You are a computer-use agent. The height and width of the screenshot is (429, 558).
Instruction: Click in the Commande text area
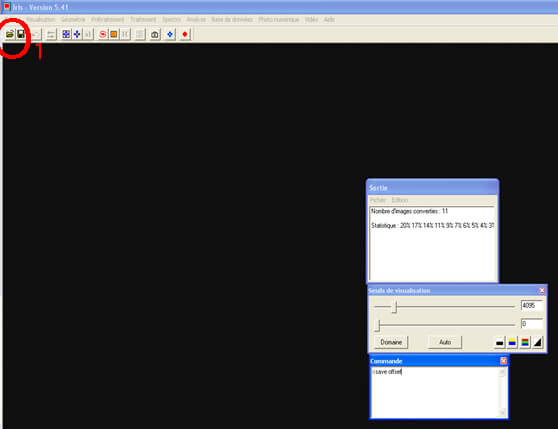pyautogui.click(x=435, y=392)
